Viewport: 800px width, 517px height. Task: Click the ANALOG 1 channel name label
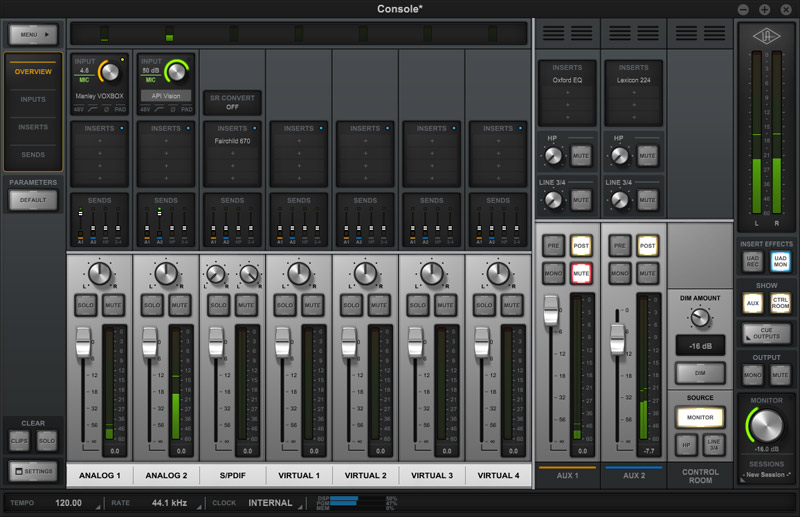99,475
